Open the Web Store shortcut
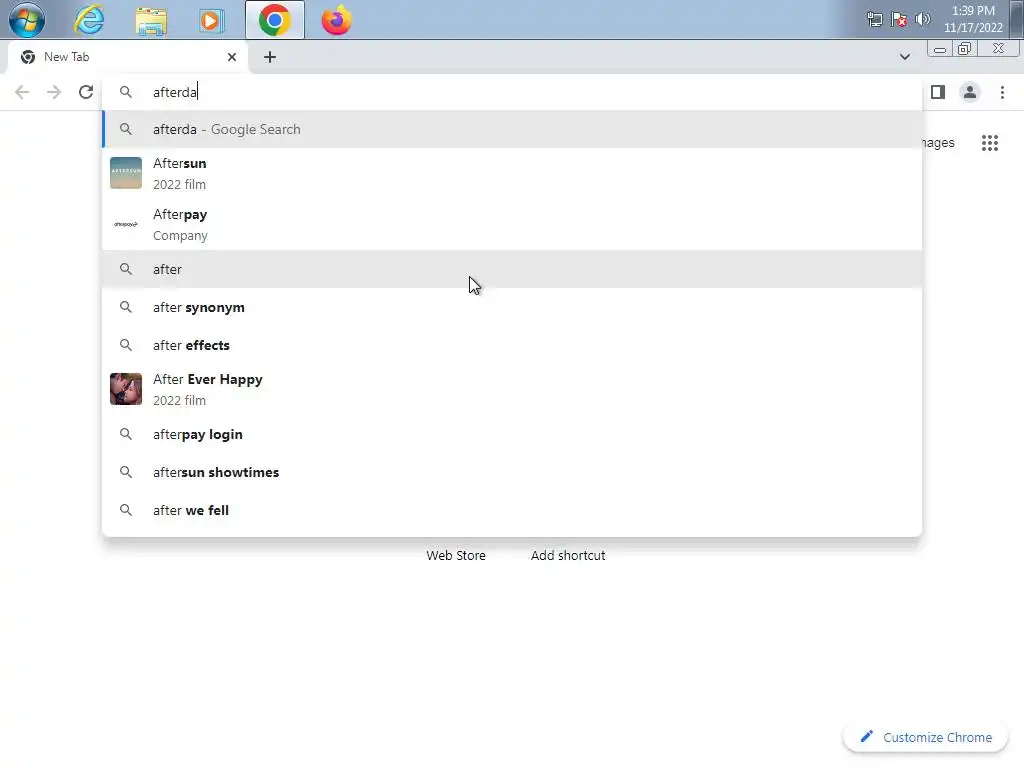The image size is (1024, 768). [456, 555]
